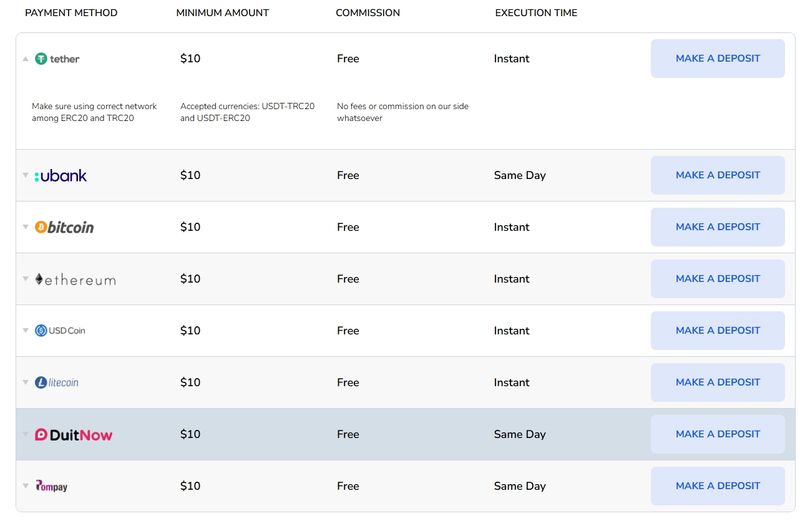This screenshot has height=524, width=800.
Task: Click the $10 minimum amount in Tether row
Action: (x=190, y=59)
